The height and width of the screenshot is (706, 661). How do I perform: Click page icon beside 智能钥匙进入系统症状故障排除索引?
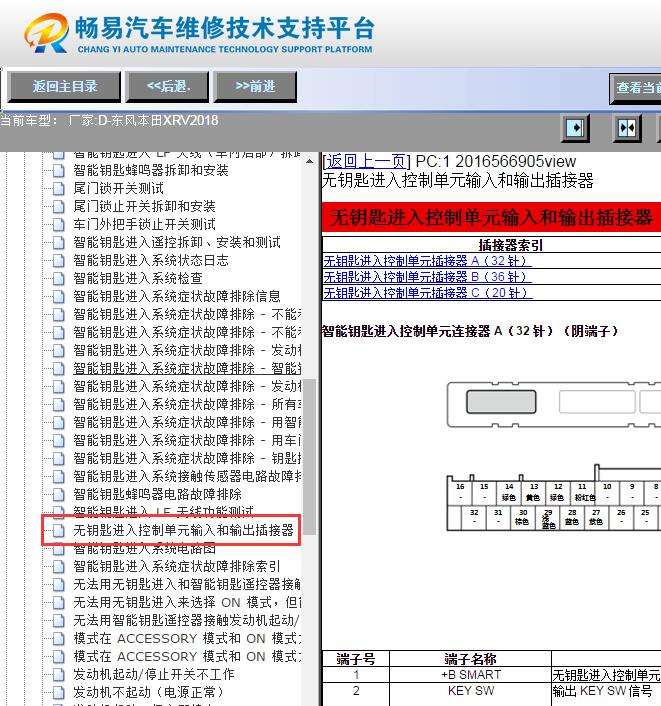click(x=59, y=567)
